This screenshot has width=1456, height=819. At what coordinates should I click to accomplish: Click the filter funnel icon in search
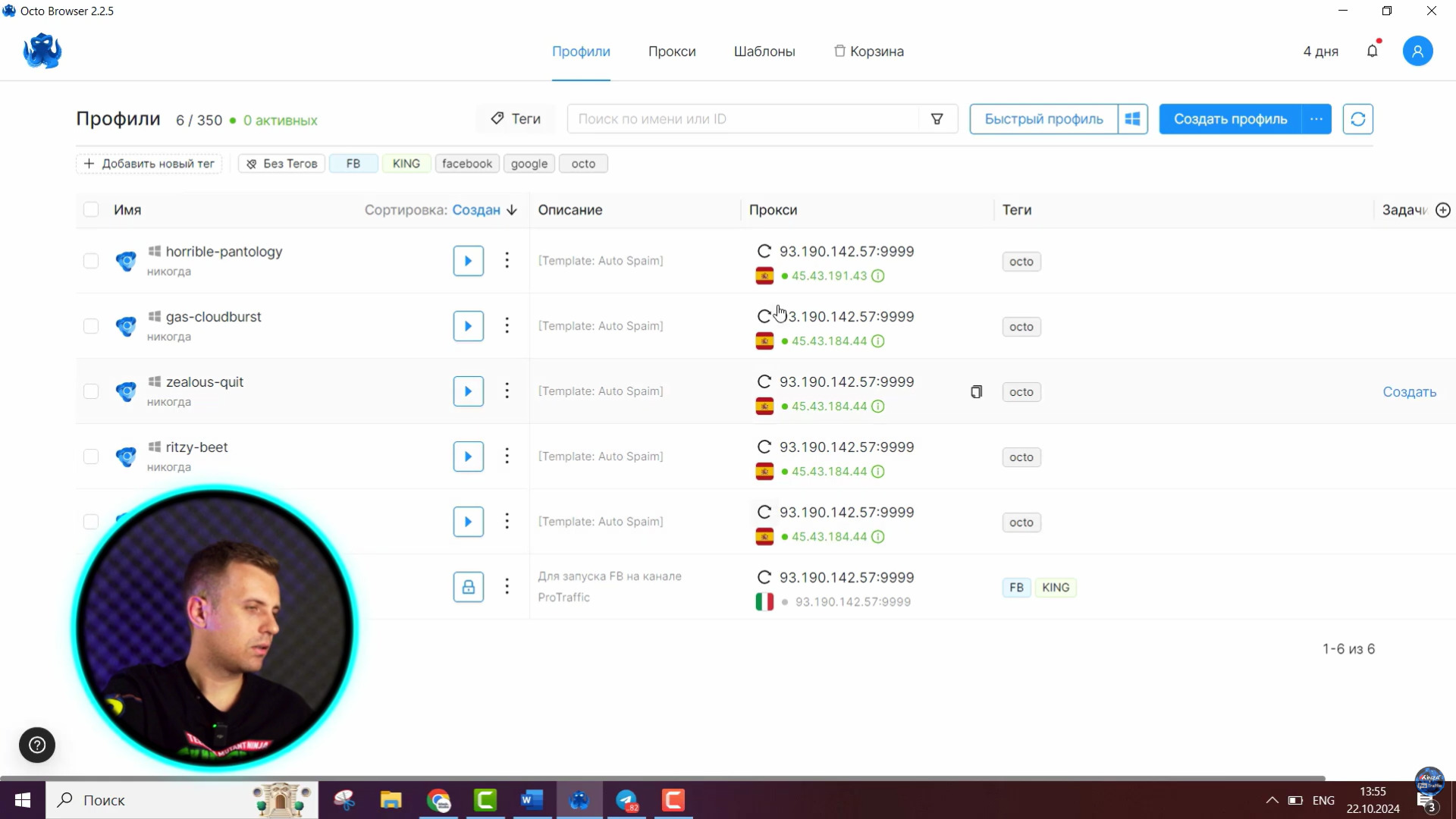(937, 119)
